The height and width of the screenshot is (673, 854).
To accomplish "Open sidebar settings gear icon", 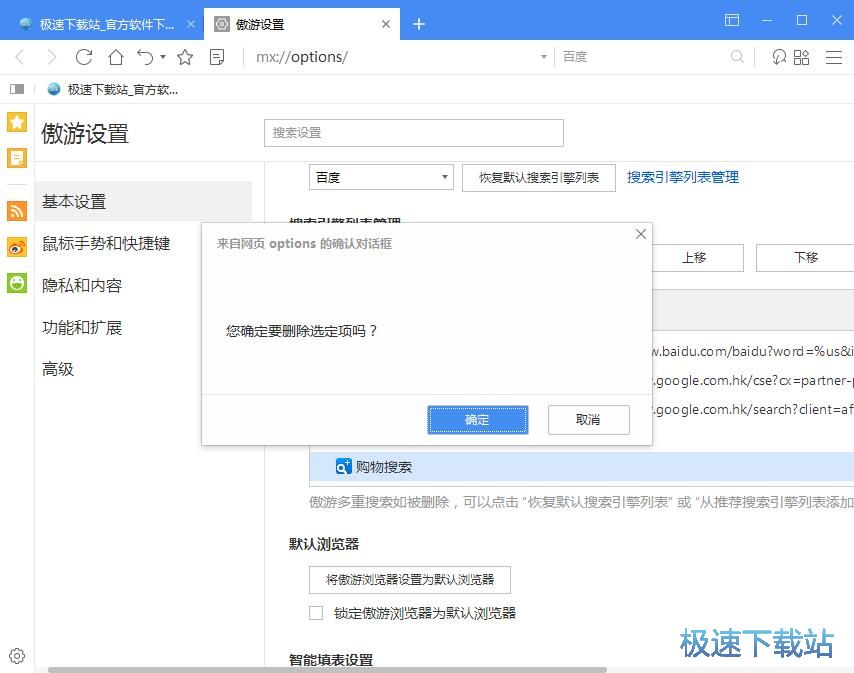I will point(17,656).
